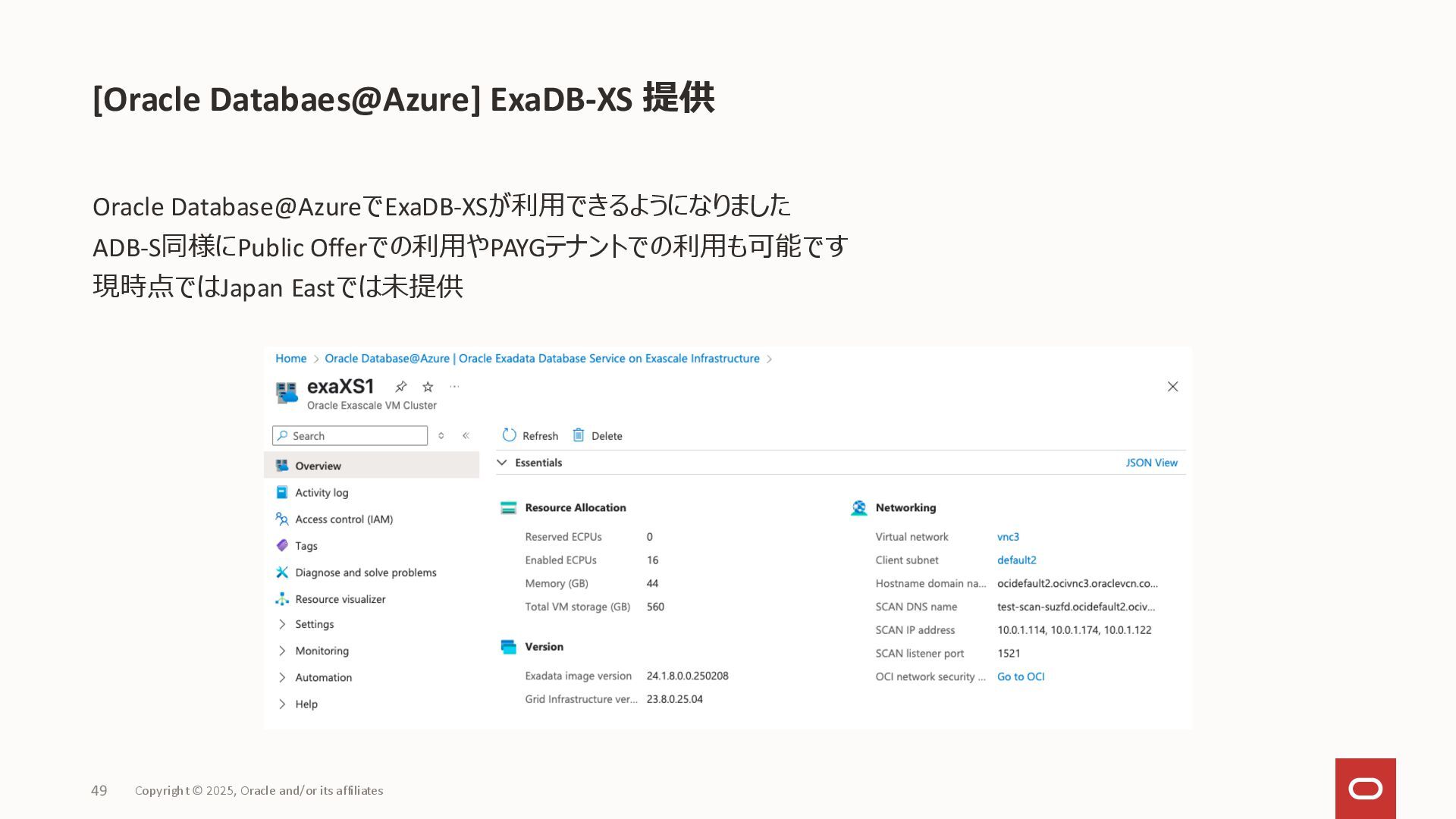This screenshot has width=1456, height=819.
Task: Click the pin icon next to exaXS1
Action: tap(401, 387)
